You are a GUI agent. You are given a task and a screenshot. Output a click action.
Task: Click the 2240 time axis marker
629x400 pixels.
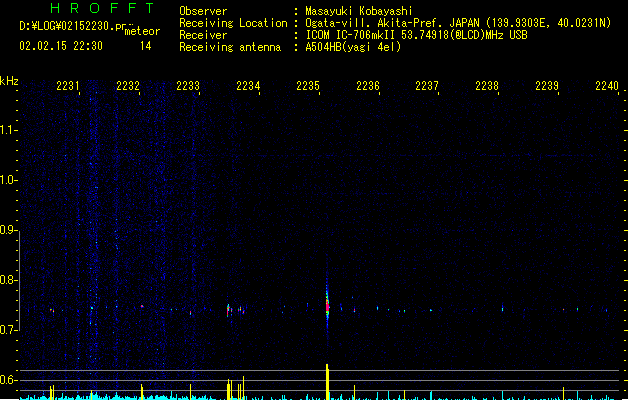pyautogui.click(x=607, y=85)
